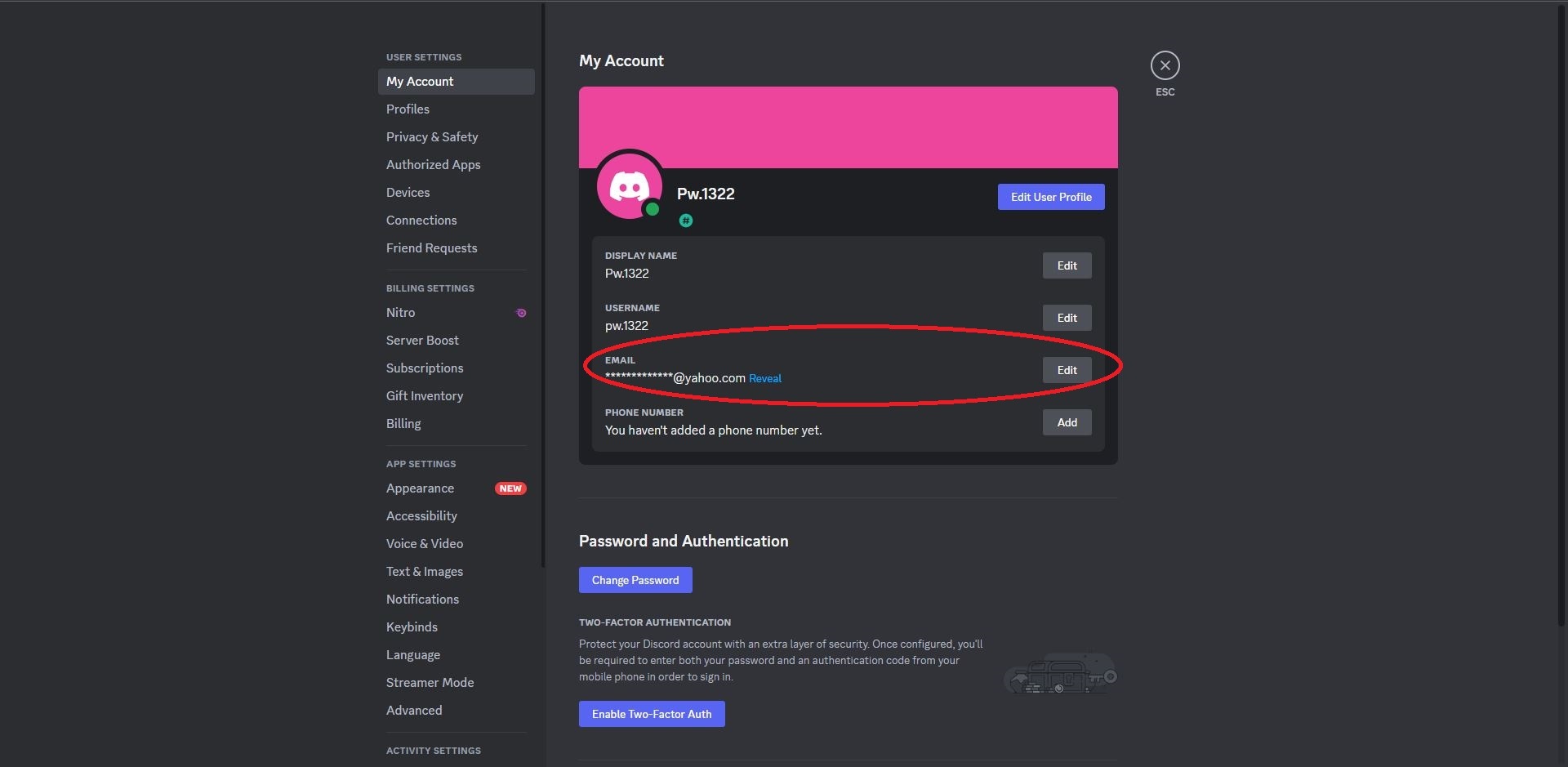
Task: Click the Discord avatar profile picture
Action: [628, 185]
